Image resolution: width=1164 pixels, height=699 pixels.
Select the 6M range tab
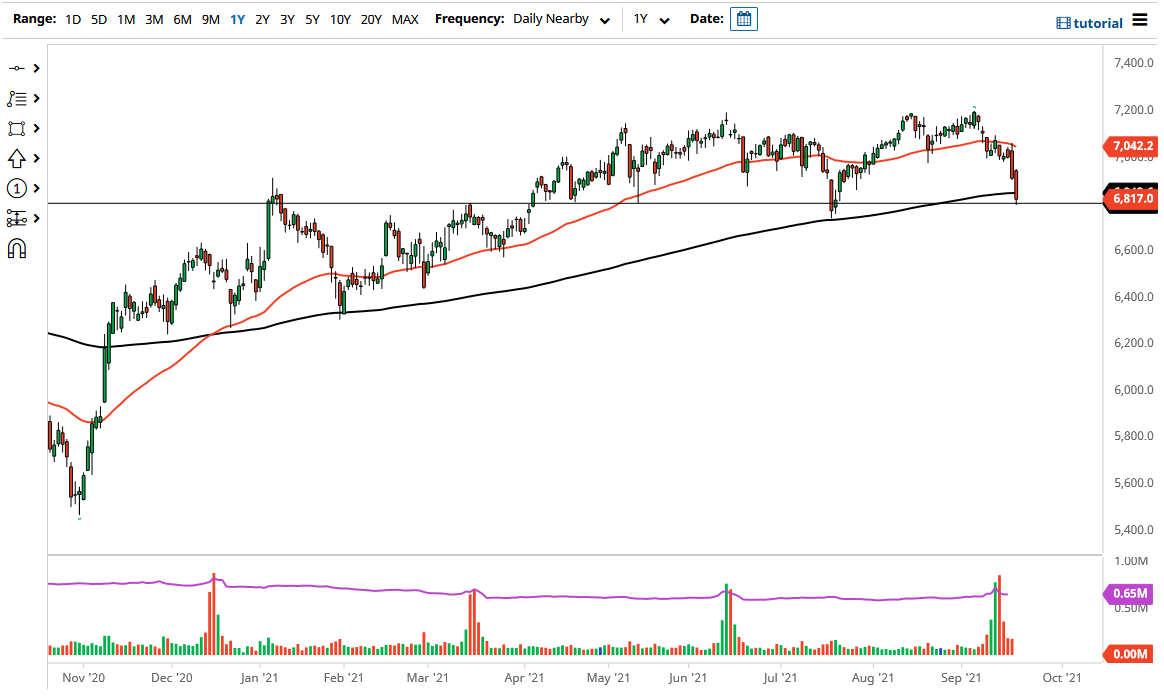tap(182, 18)
